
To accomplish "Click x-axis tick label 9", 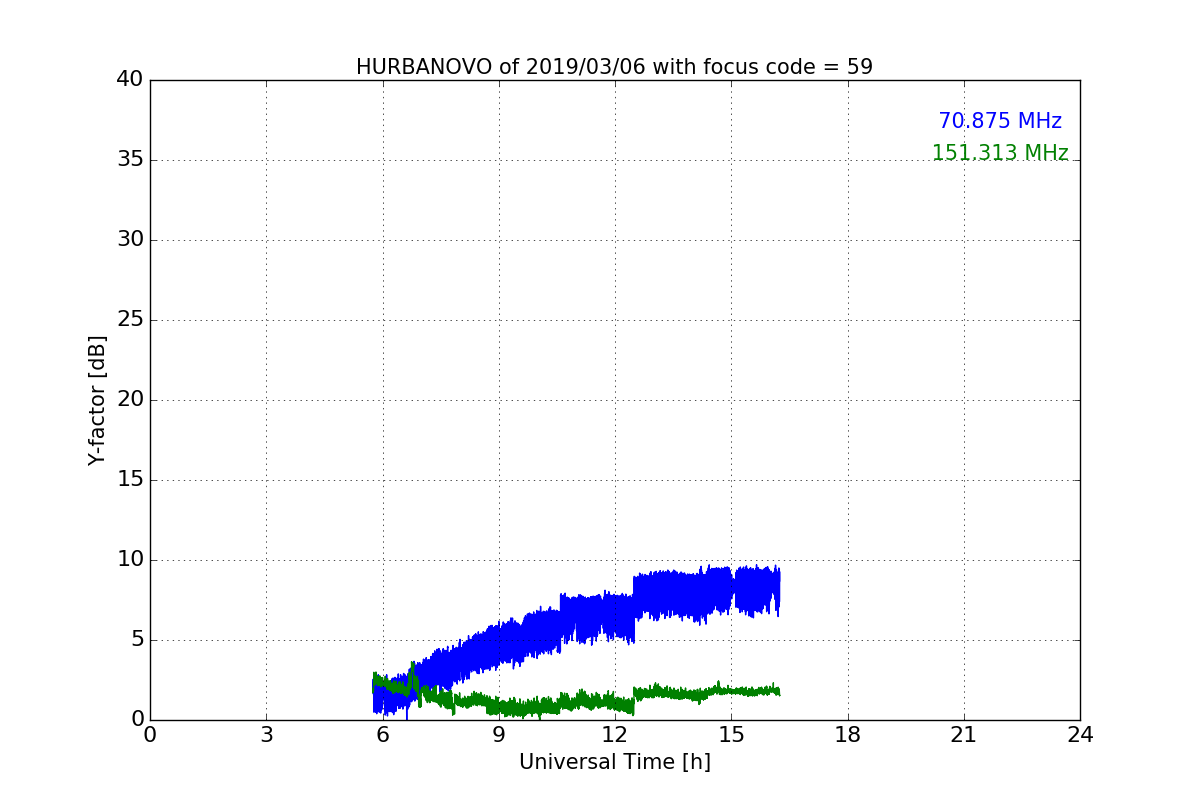I will point(499,735).
